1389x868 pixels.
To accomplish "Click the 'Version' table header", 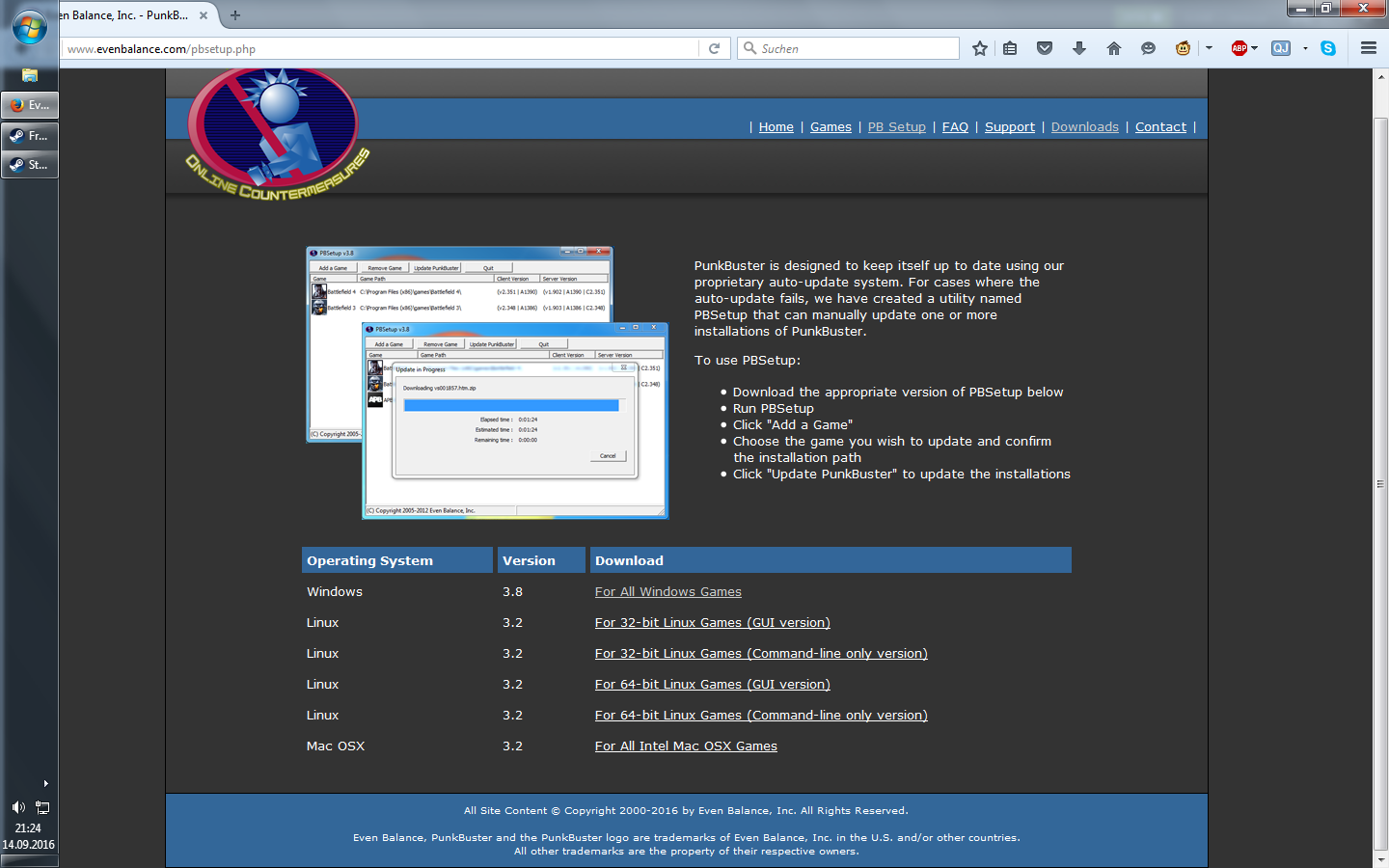I will point(541,560).
